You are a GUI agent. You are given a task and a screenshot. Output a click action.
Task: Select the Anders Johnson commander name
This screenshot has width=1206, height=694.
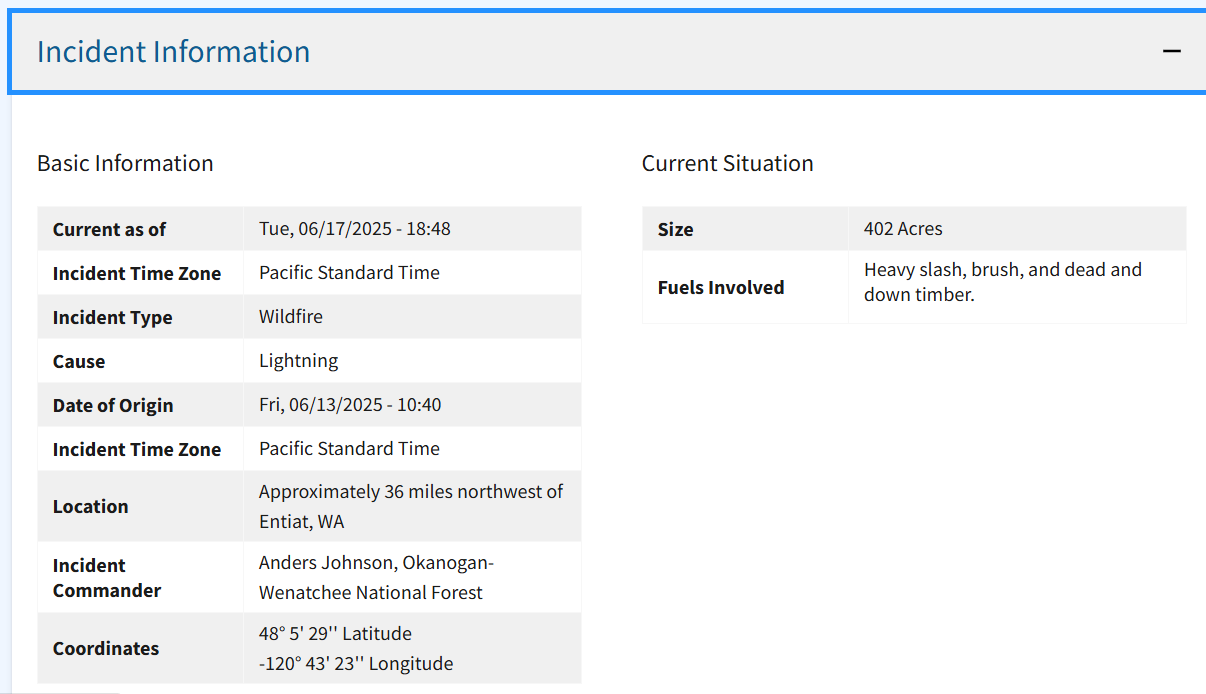(x=328, y=563)
